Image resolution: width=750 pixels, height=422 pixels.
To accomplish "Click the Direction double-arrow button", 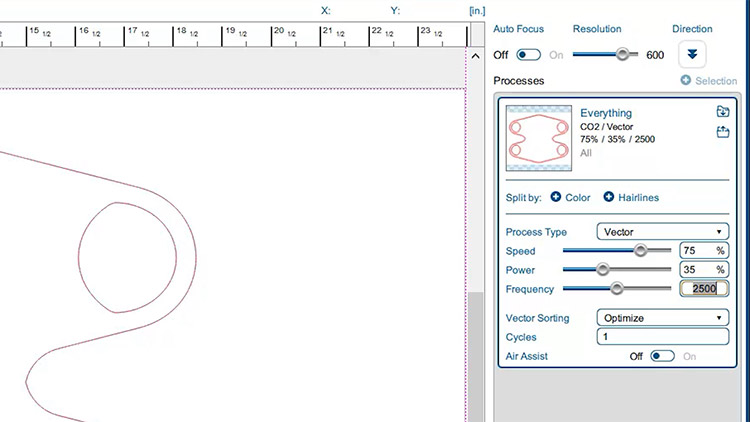I will tap(693, 54).
